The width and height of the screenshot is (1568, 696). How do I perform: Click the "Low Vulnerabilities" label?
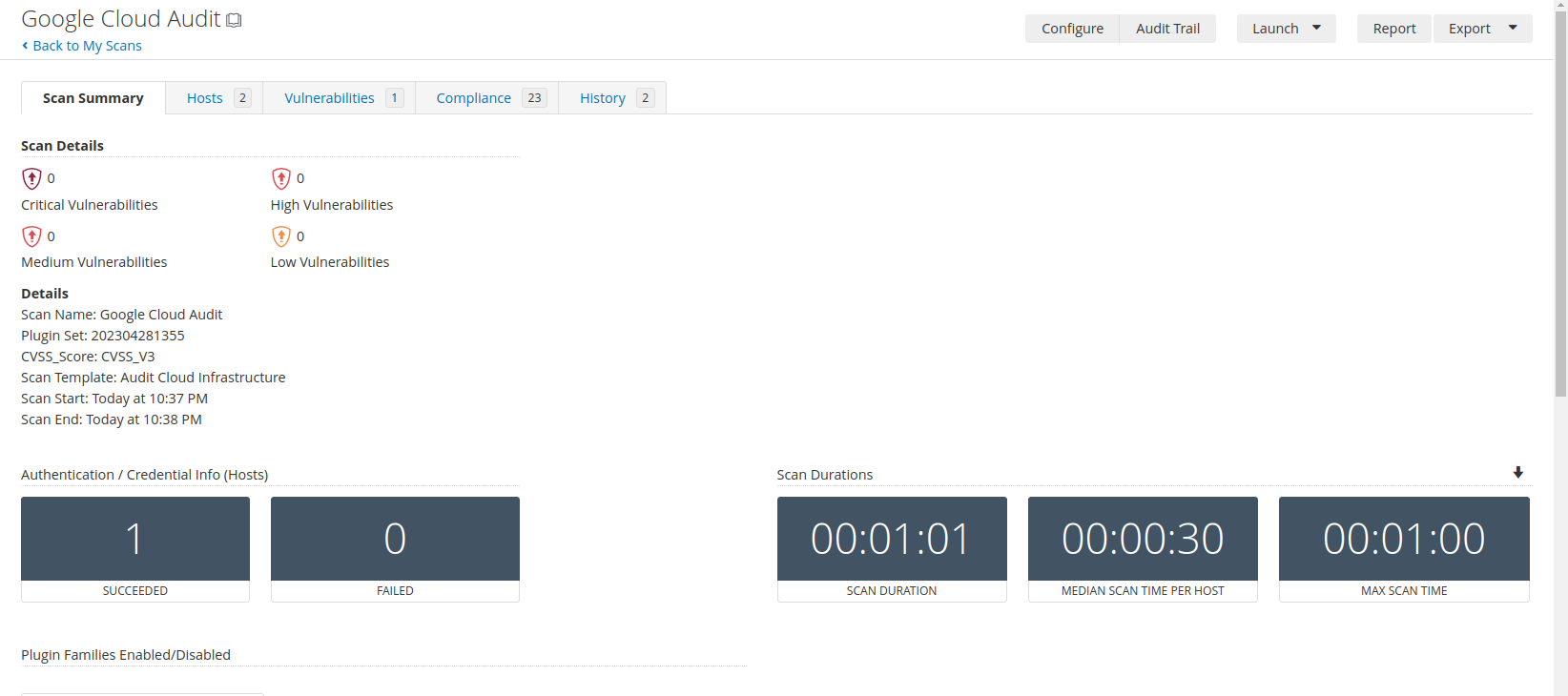330,262
